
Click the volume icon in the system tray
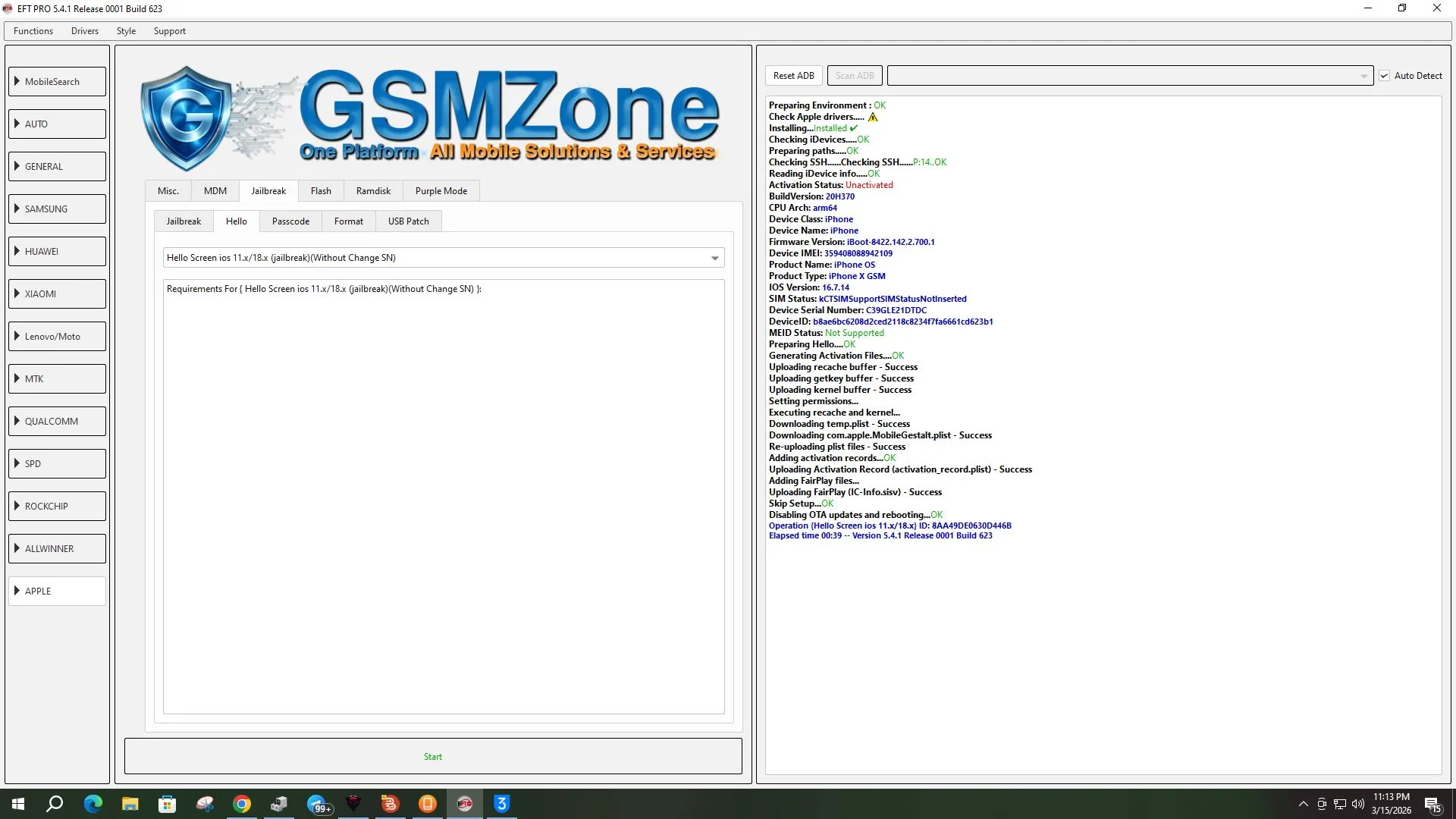coord(1357,804)
